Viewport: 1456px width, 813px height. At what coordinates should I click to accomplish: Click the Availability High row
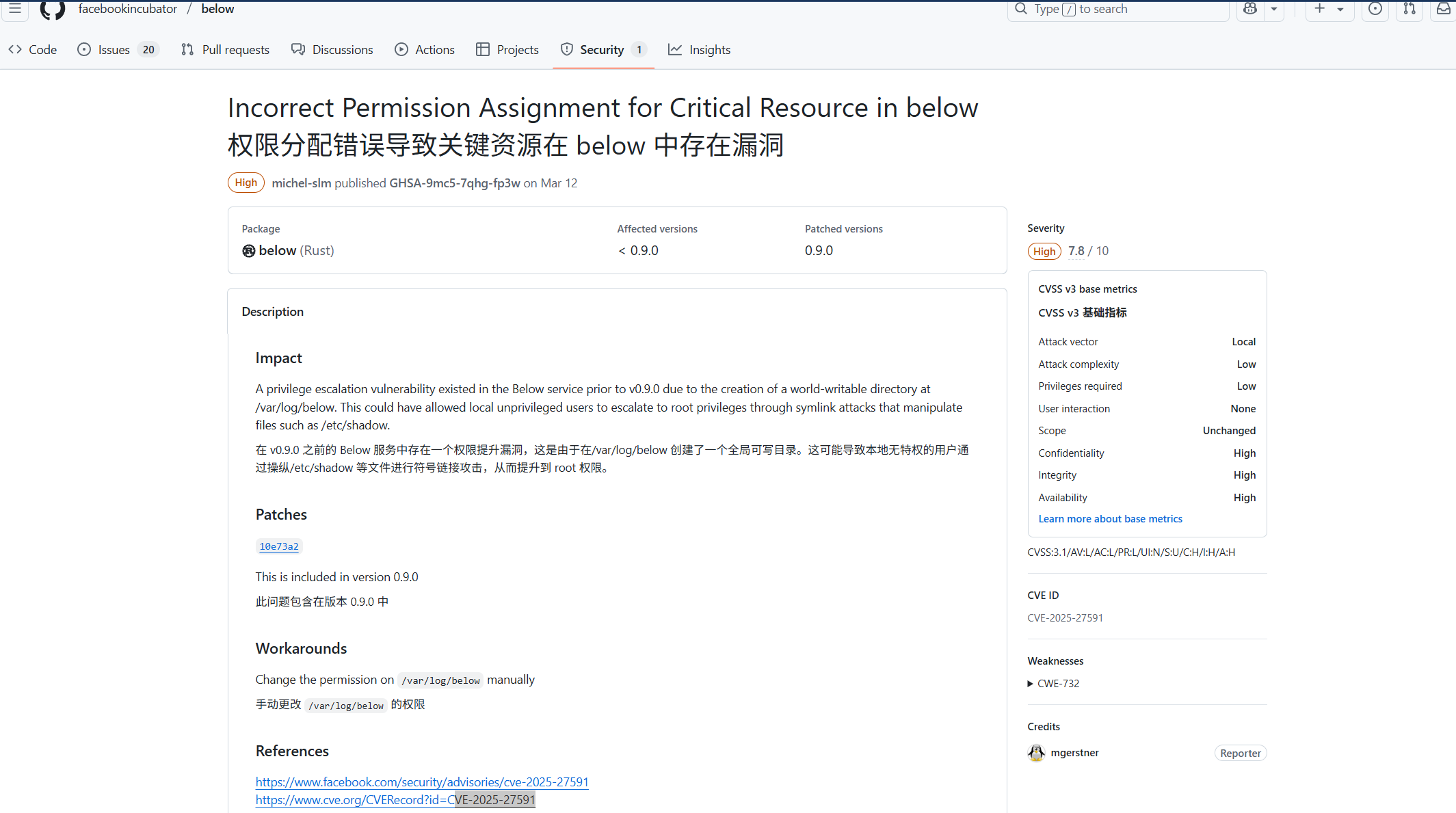click(x=1147, y=498)
